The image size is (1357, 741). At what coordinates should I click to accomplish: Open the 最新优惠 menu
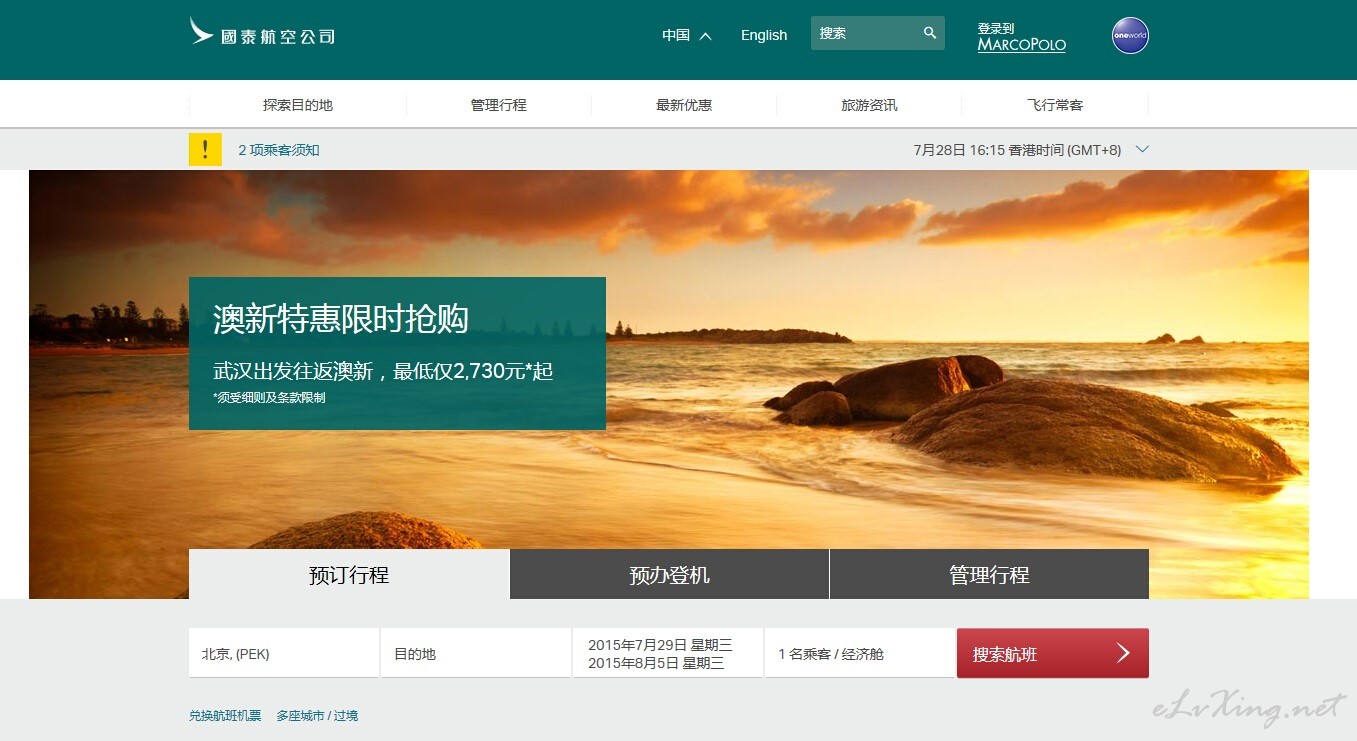pyautogui.click(x=684, y=105)
